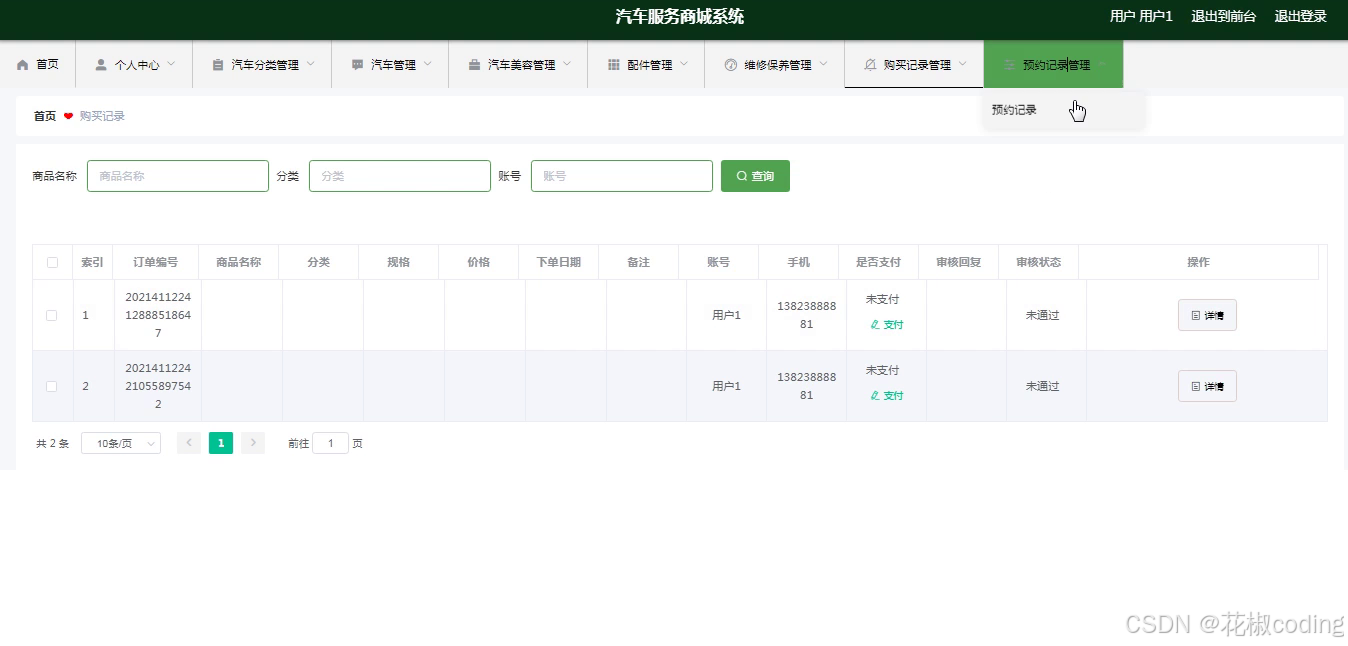The image size is (1348, 646).
Task: Click the person icon beside 个人中心
Action: 101,64
